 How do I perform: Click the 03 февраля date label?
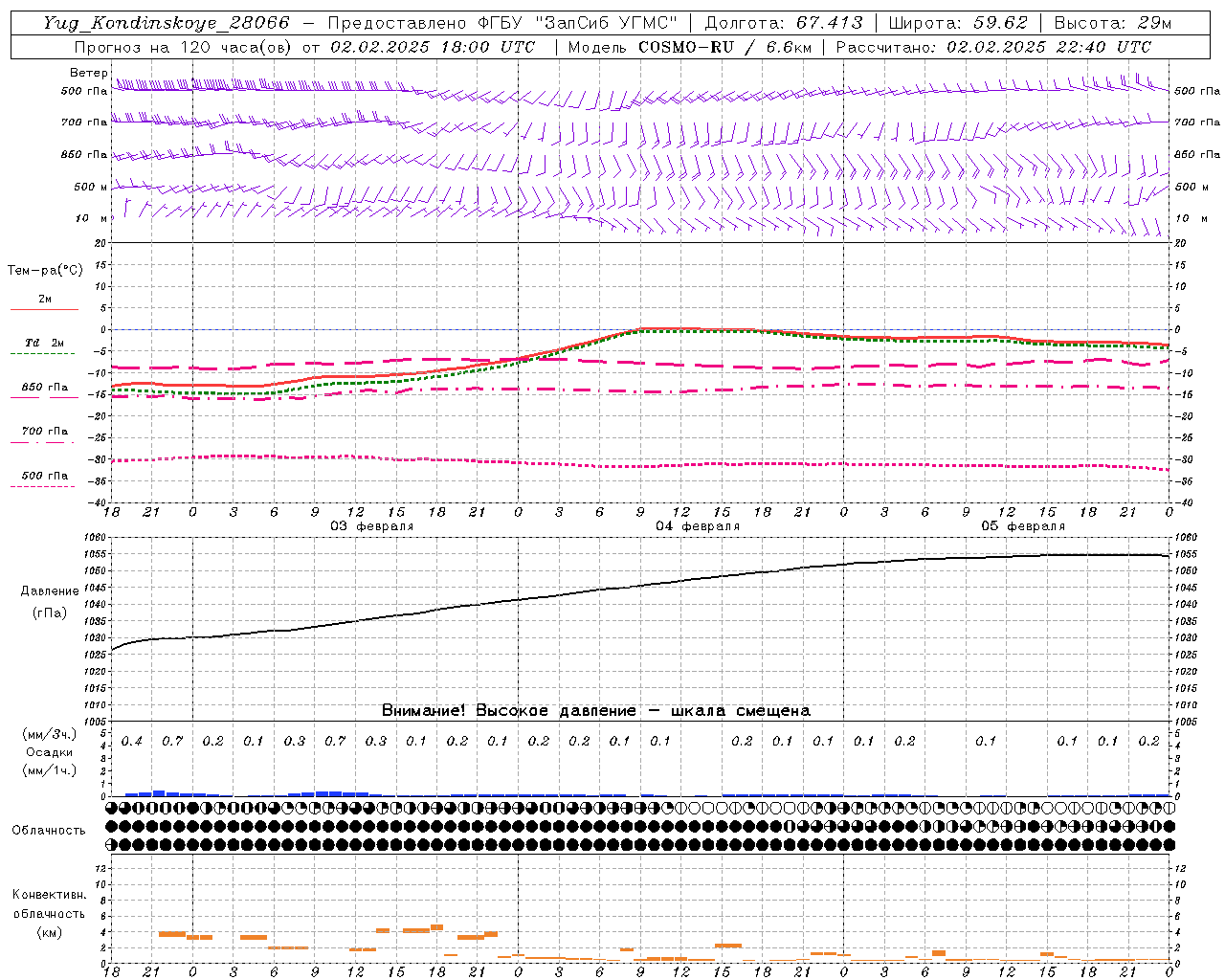point(372,526)
